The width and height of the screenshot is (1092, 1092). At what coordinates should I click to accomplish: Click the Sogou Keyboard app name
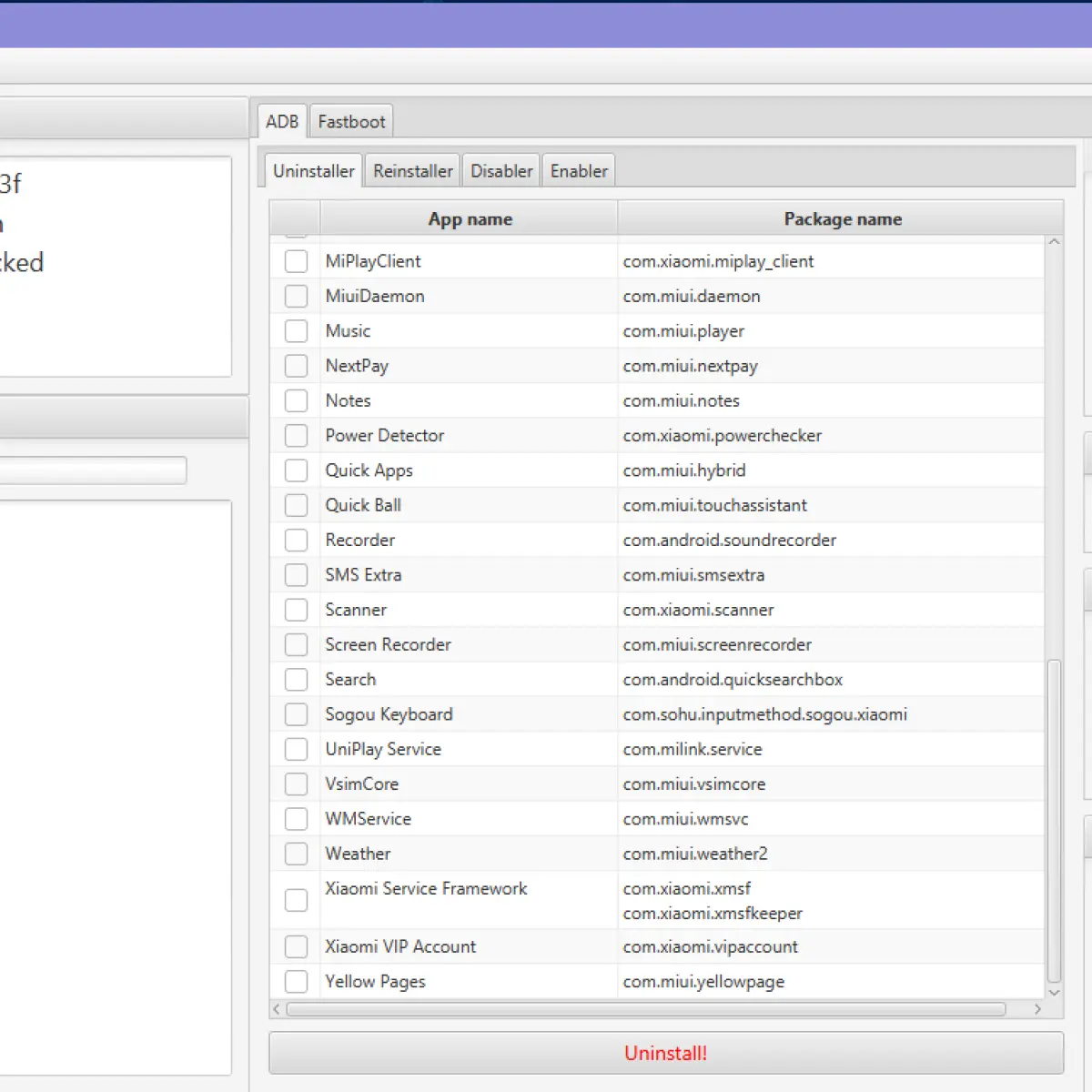click(389, 715)
